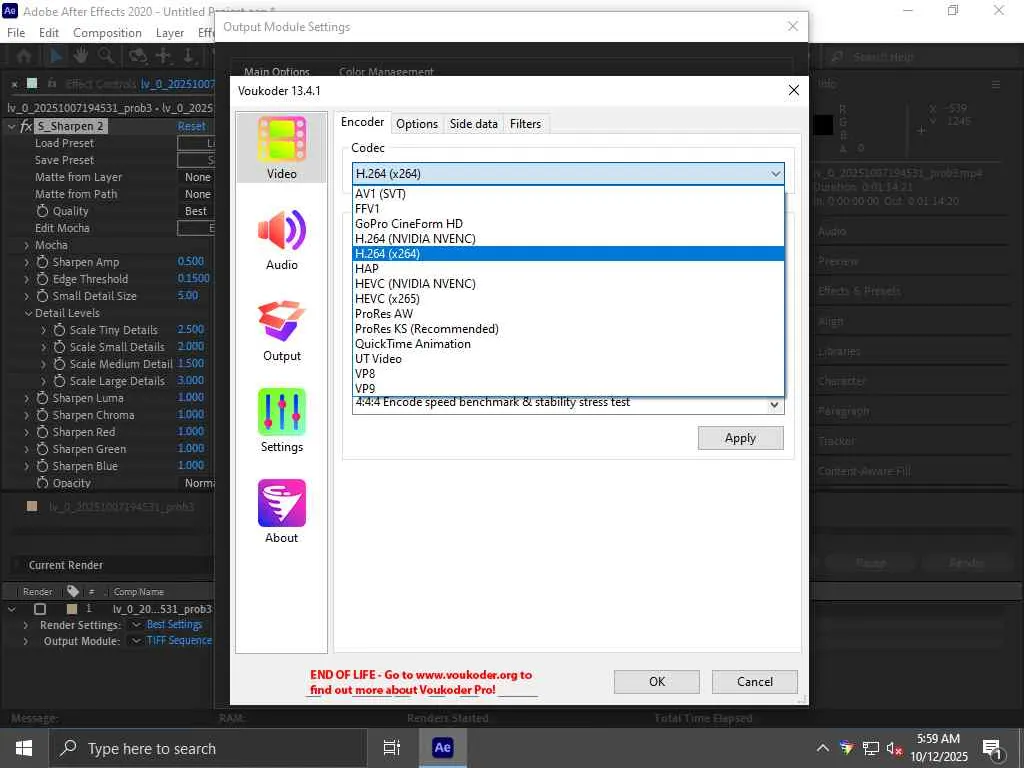
Task: Open the Edit menu
Action: coord(49,33)
